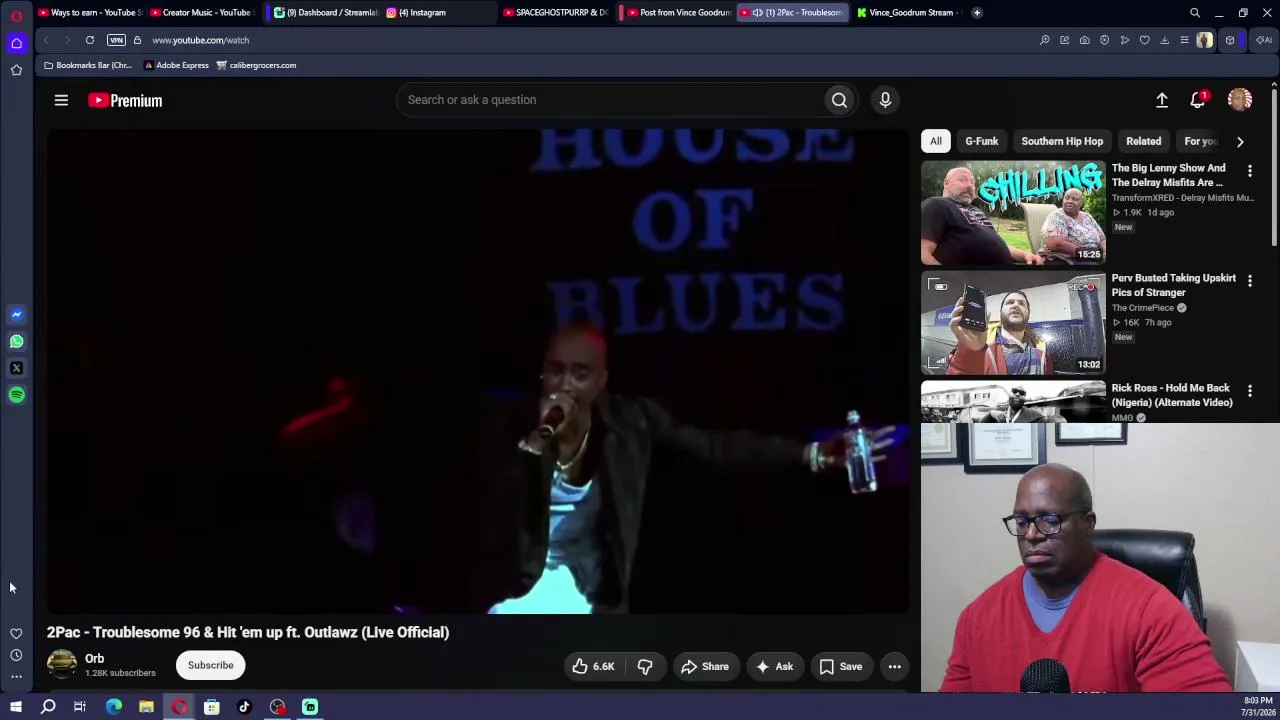
Task: Open TikTok from the taskbar
Action: [244, 707]
